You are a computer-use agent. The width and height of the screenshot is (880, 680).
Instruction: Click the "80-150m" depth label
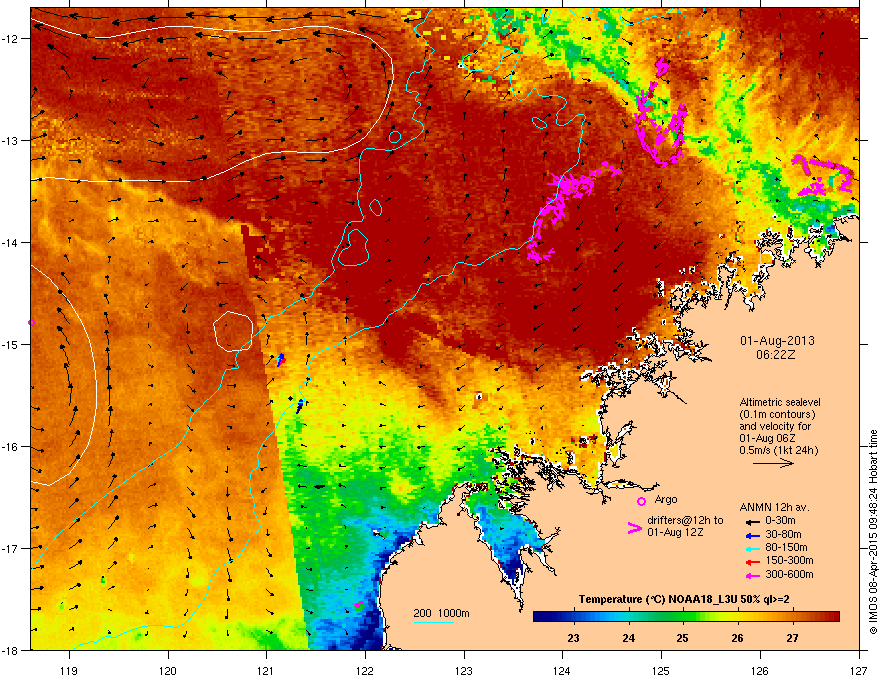coord(786,548)
